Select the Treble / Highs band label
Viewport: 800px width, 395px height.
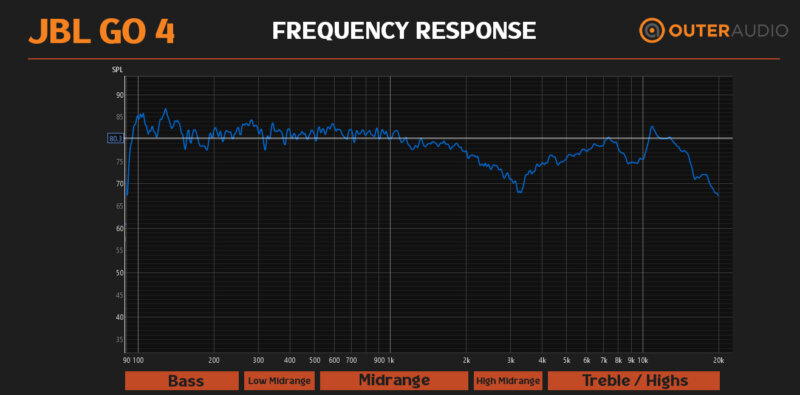pyautogui.click(x=634, y=381)
